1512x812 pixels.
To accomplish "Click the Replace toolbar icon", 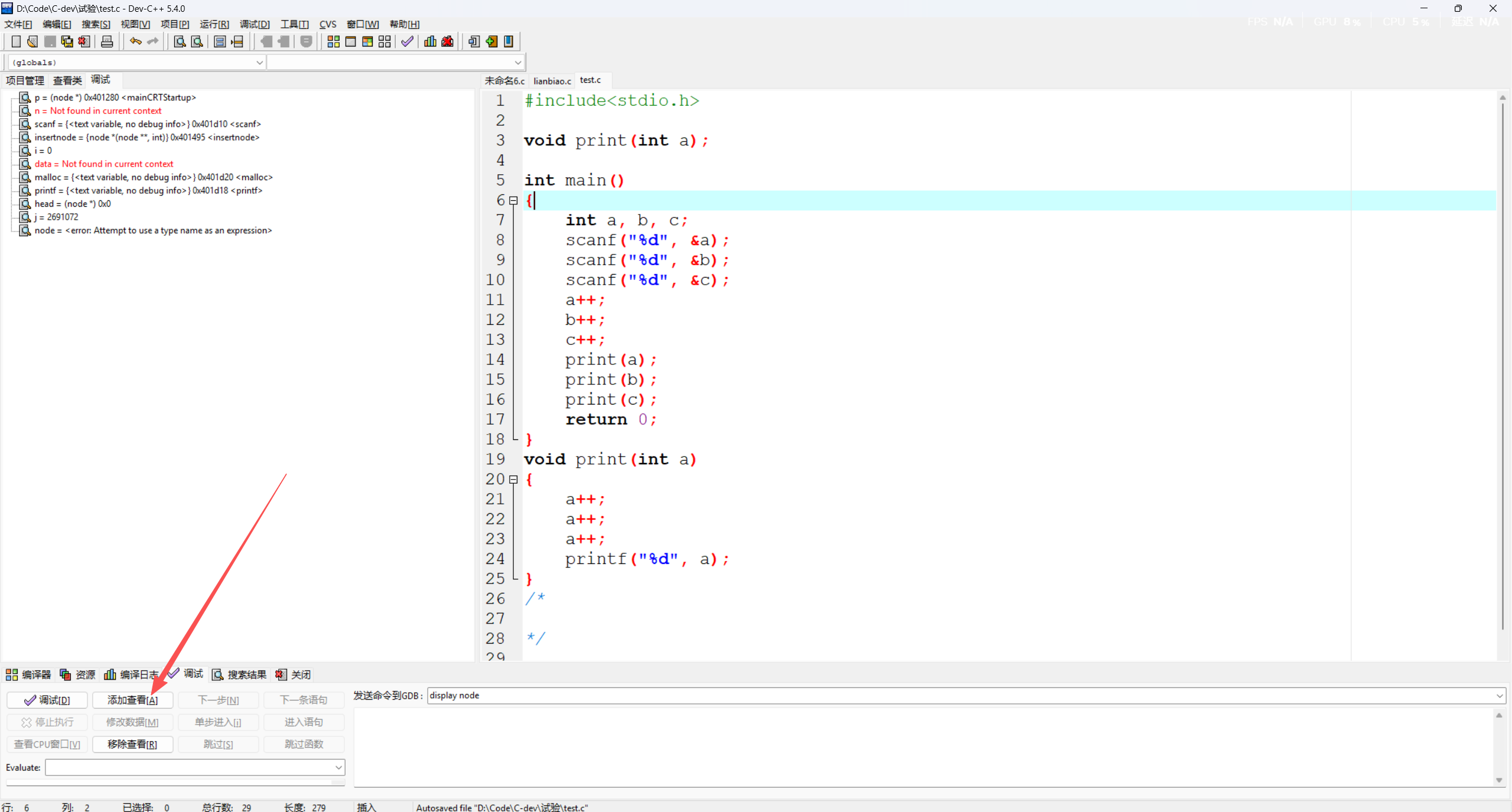I will coord(197,41).
